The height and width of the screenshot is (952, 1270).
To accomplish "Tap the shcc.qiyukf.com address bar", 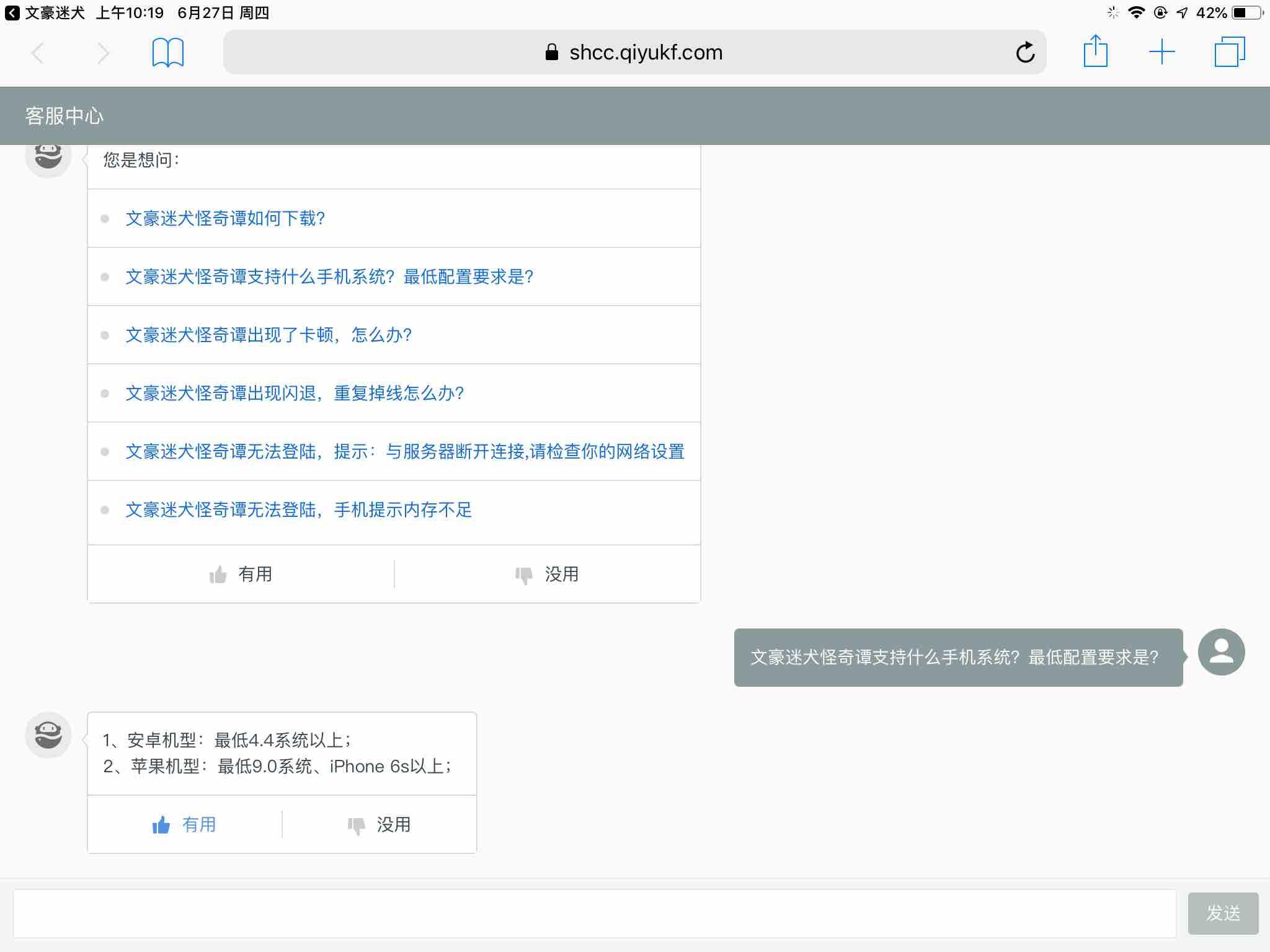I will tap(634, 52).
